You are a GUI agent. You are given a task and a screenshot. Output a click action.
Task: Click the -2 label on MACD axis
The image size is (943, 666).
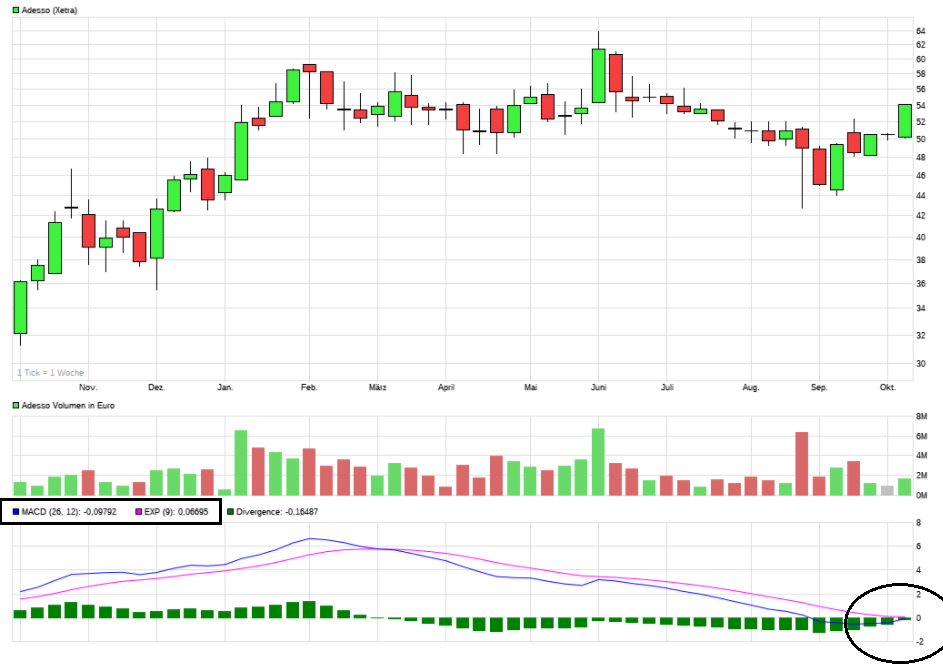pyautogui.click(x=920, y=642)
